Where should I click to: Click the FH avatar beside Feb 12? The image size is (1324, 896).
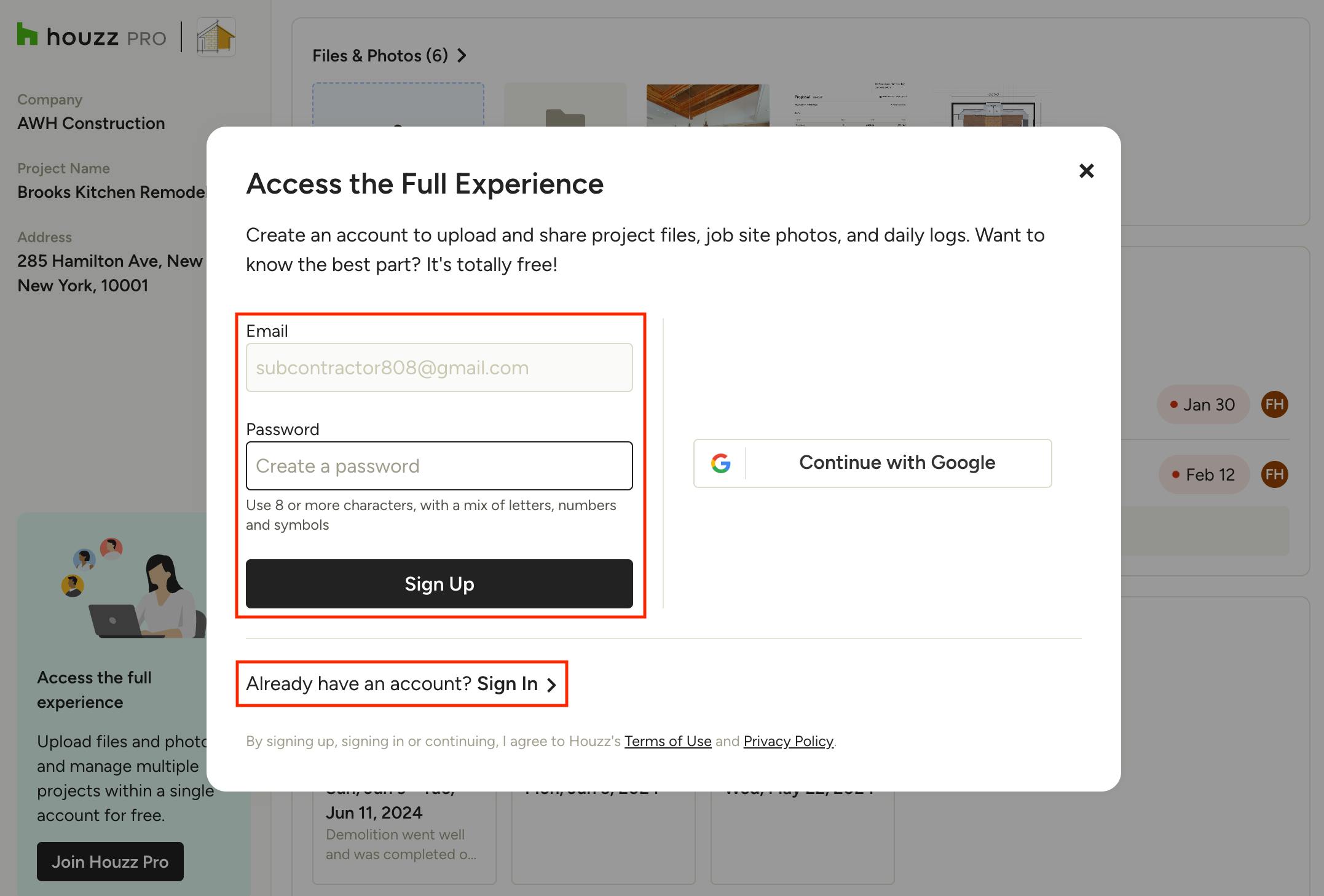pyautogui.click(x=1274, y=474)
